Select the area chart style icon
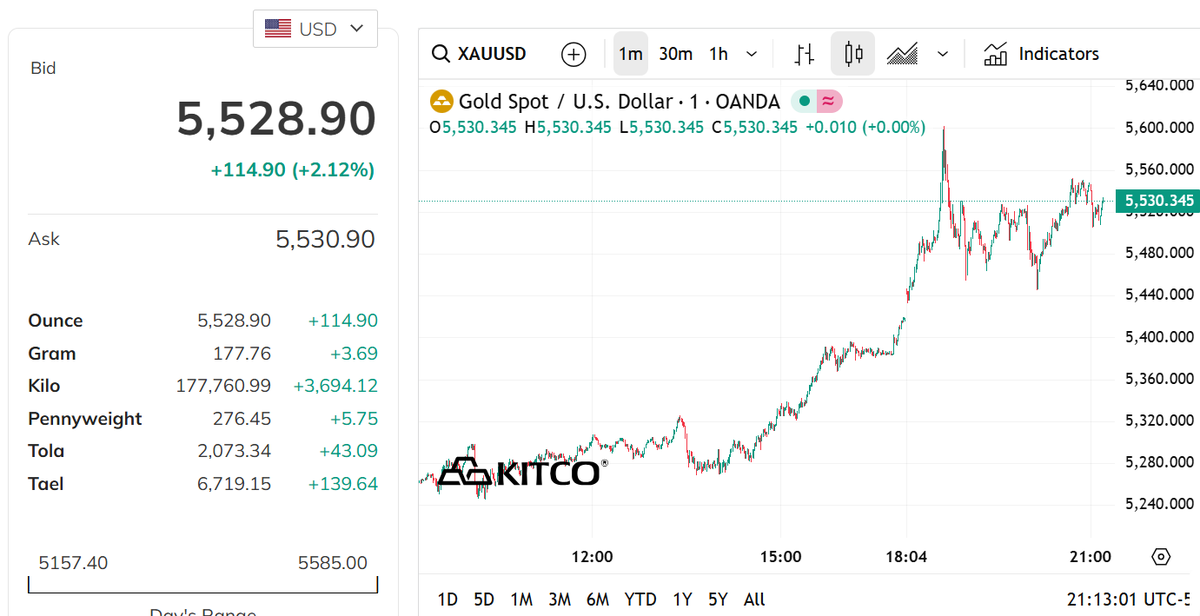 pyautogui.click(x=902, y=54)
